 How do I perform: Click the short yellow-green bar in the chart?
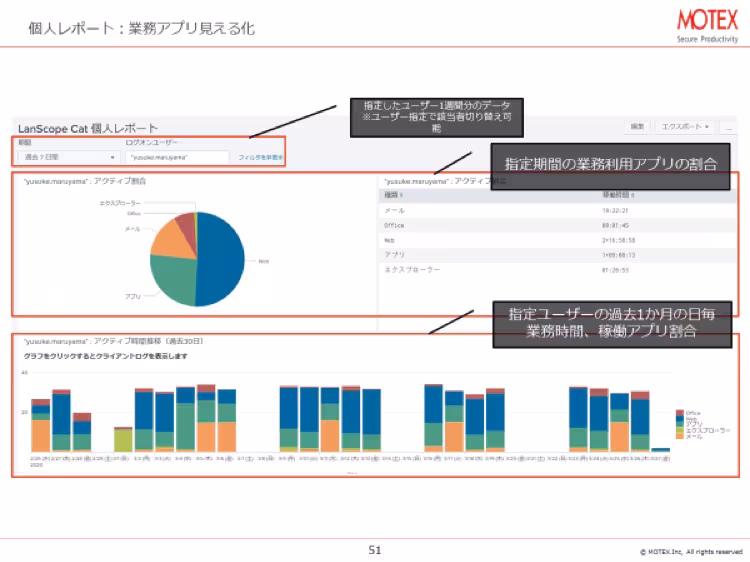pos(123,440)
